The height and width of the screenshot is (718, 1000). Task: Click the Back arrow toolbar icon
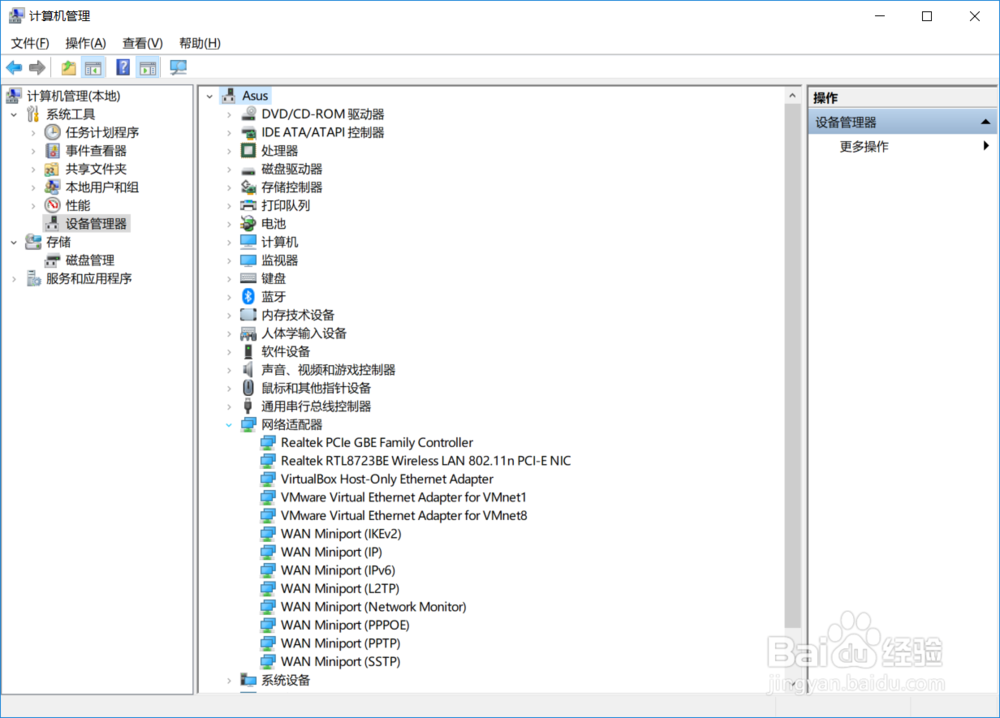click(14, 68)
